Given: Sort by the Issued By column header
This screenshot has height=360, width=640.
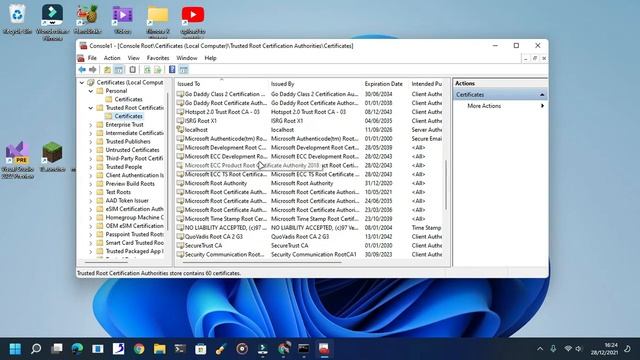Looking at the screenshot, I should (x=316, y=84).
